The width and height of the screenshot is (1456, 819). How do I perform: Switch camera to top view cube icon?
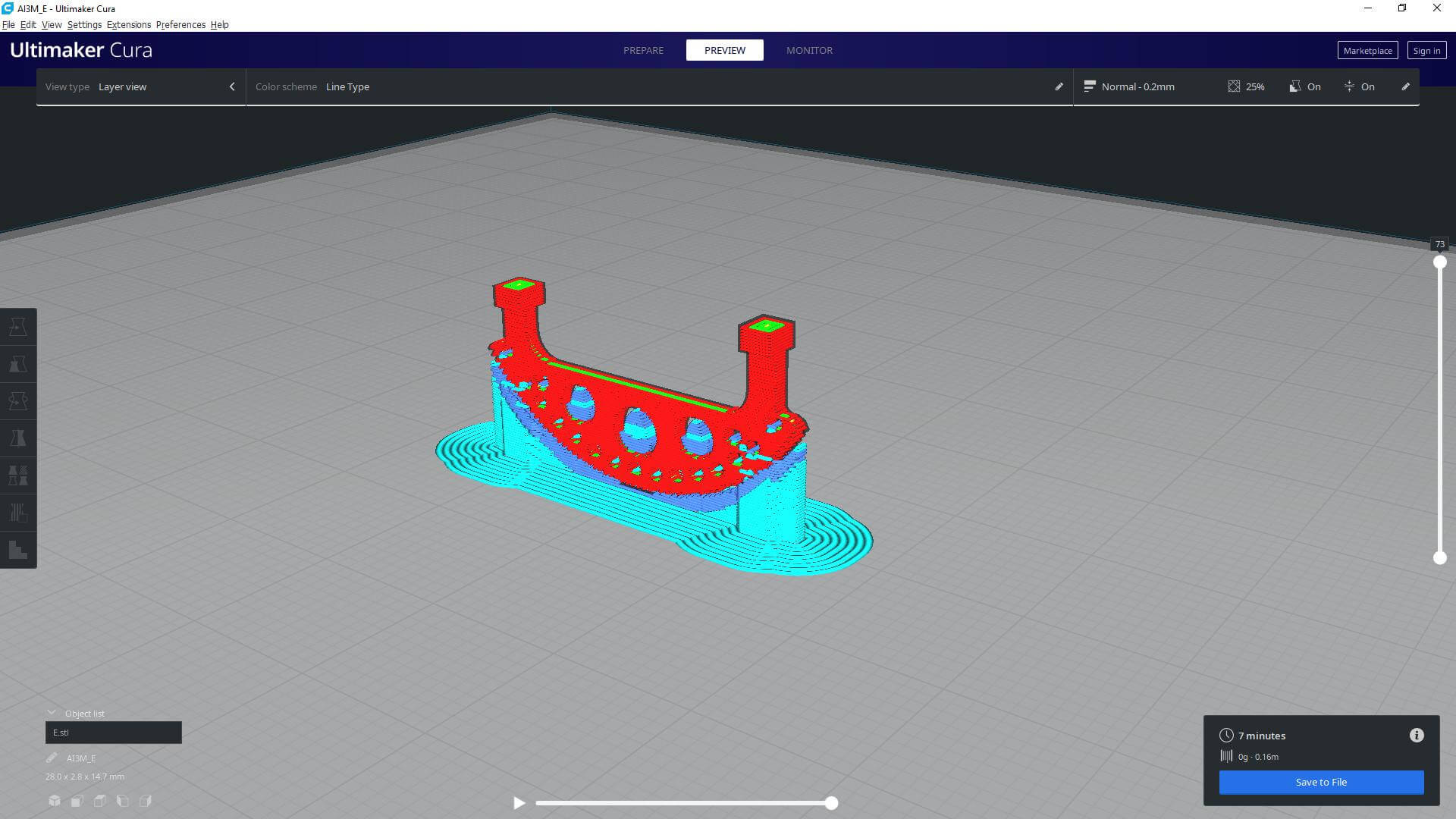tap(100, 801)
